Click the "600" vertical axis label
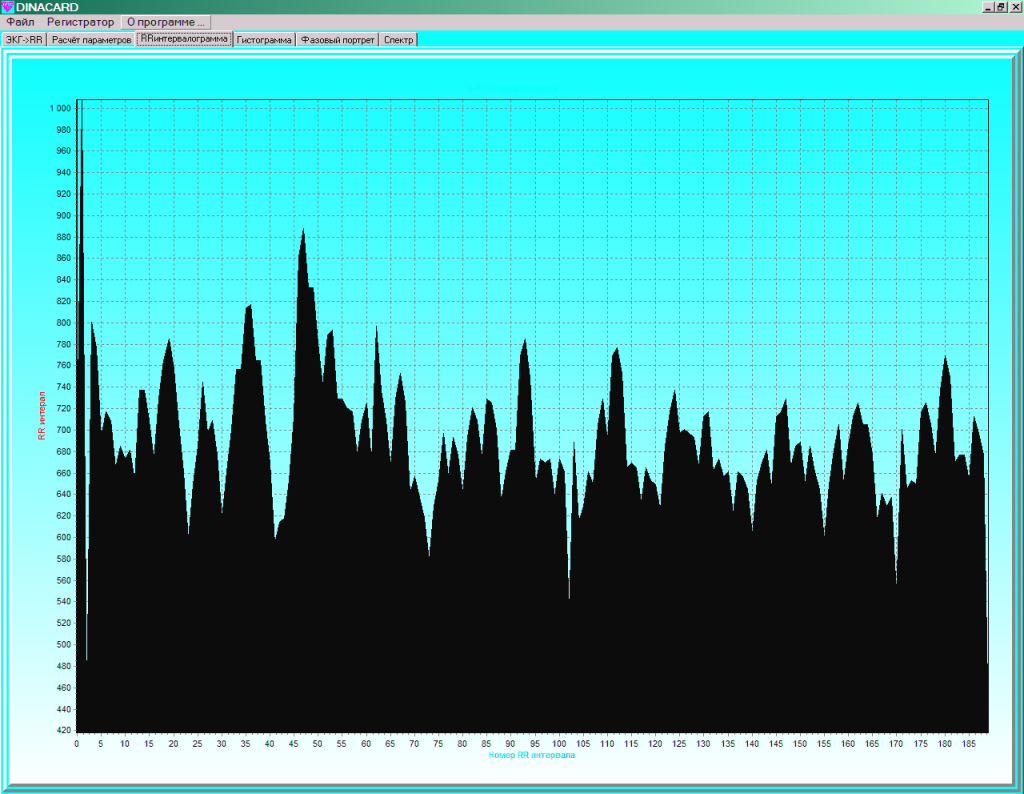Screen dimensions: 1024x794 63,537
